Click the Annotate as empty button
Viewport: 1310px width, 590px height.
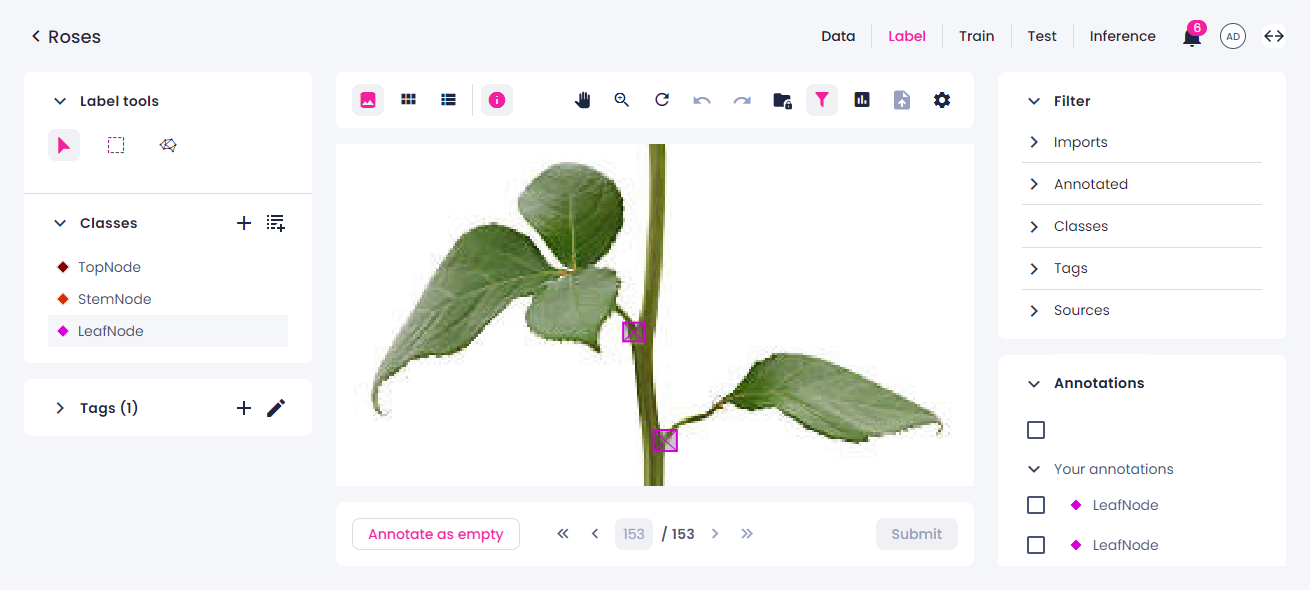pyautogui.click(x=436, y=534)
